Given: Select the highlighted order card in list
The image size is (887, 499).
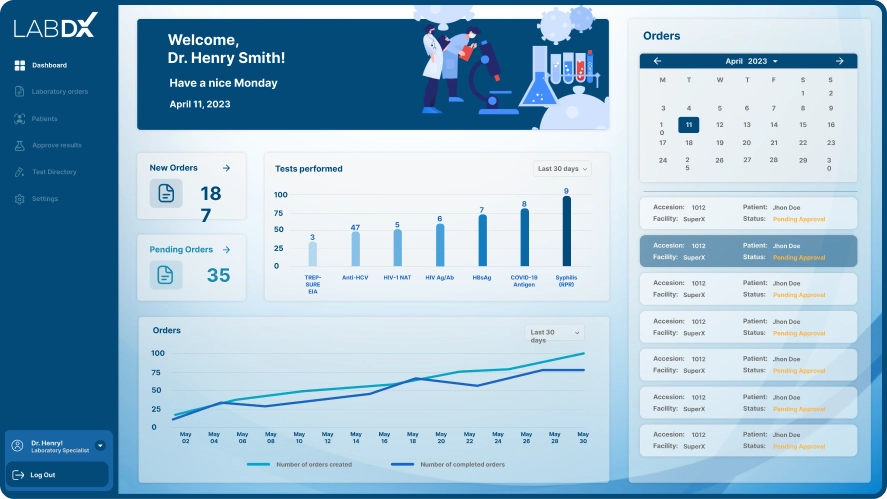Looking at the screenshot, I should click(x=748, y=251).
